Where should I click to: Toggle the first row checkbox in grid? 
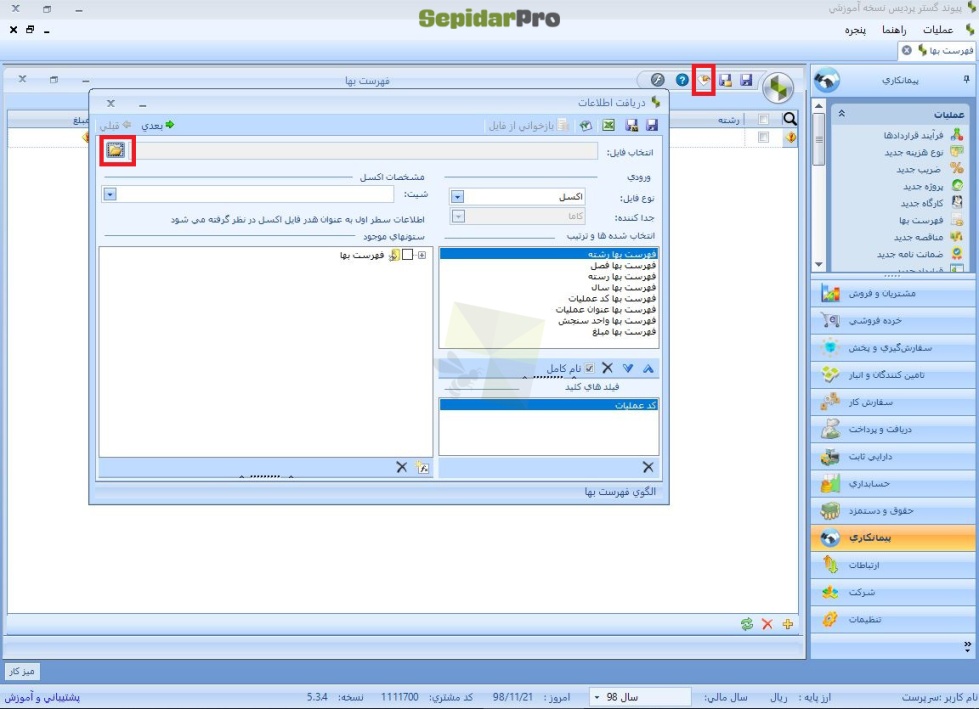[x=763, y=137]
